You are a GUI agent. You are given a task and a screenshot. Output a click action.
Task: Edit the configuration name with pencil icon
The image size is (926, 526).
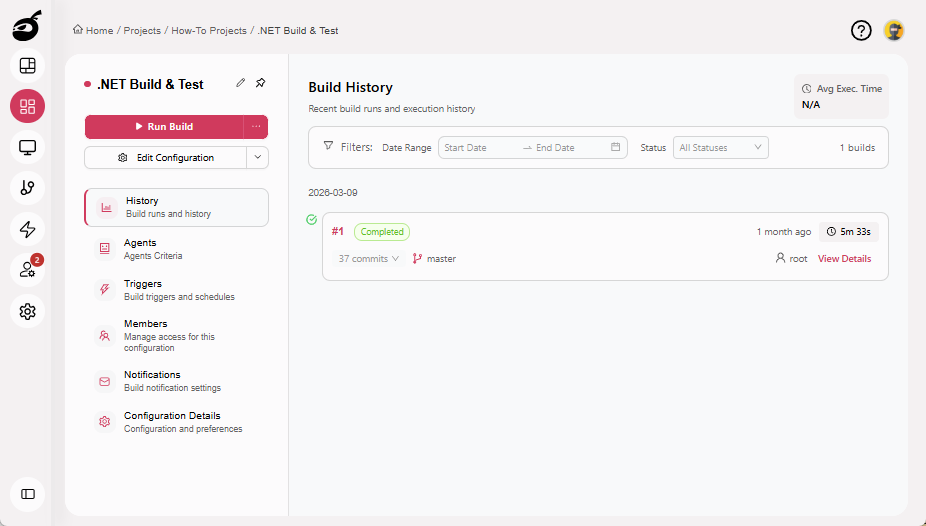(x=240, y=83)
